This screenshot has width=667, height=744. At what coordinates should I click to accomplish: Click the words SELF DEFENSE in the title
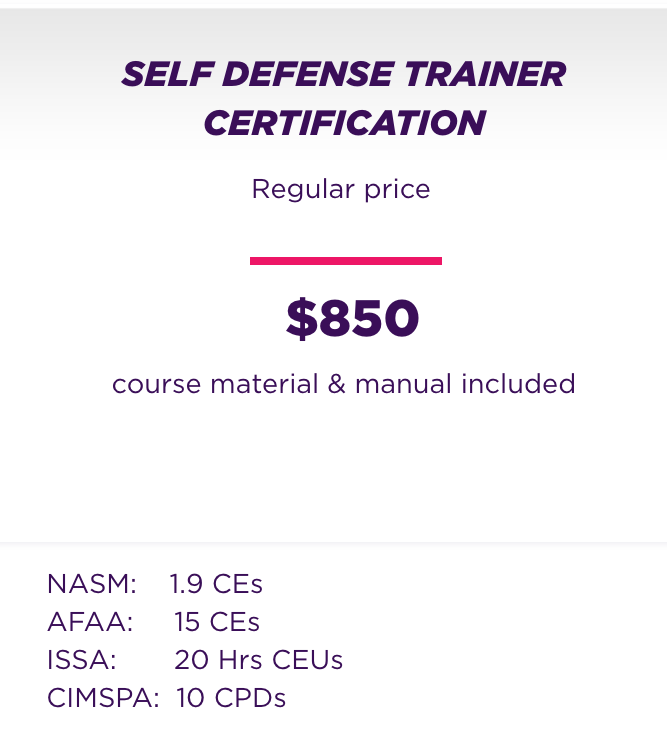(x=257, y=74)
